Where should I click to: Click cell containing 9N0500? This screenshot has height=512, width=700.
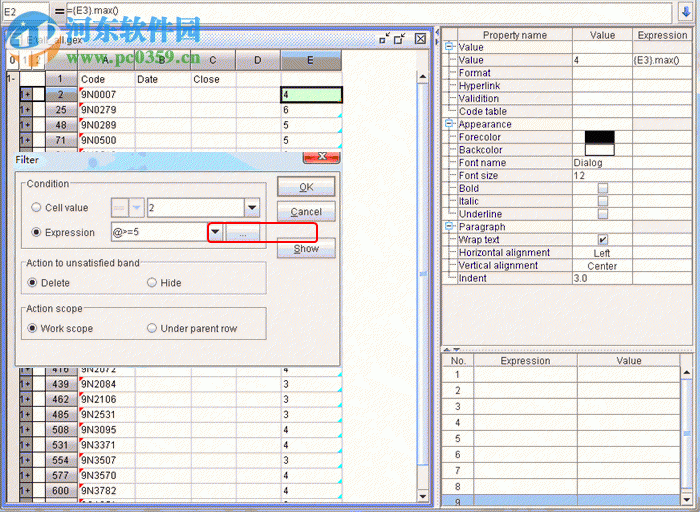pyautogui.click(x=106, y=140)
